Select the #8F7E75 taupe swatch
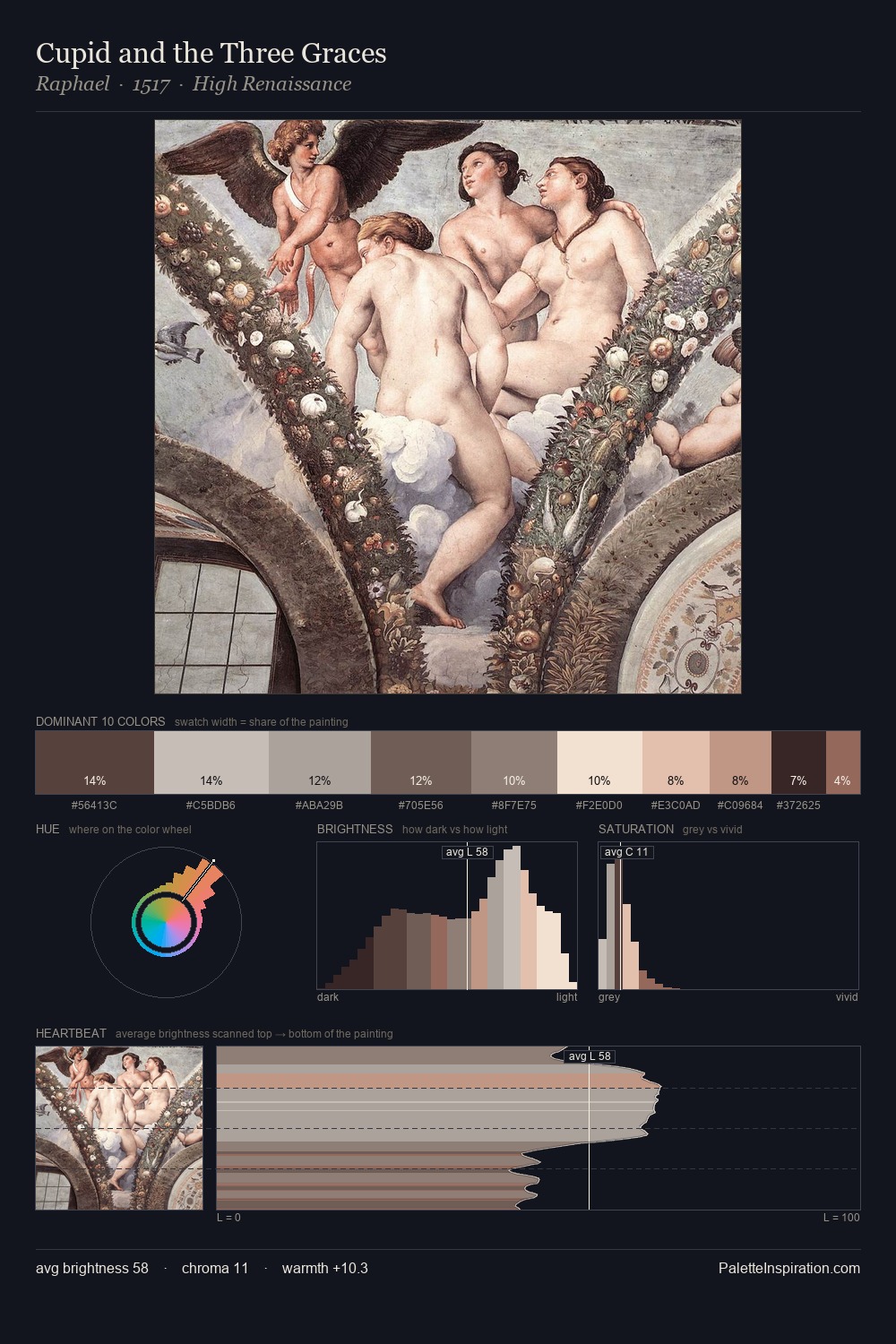Viewport: 896px width, 1344px height. pyautogui.click(x=514, y=762)
